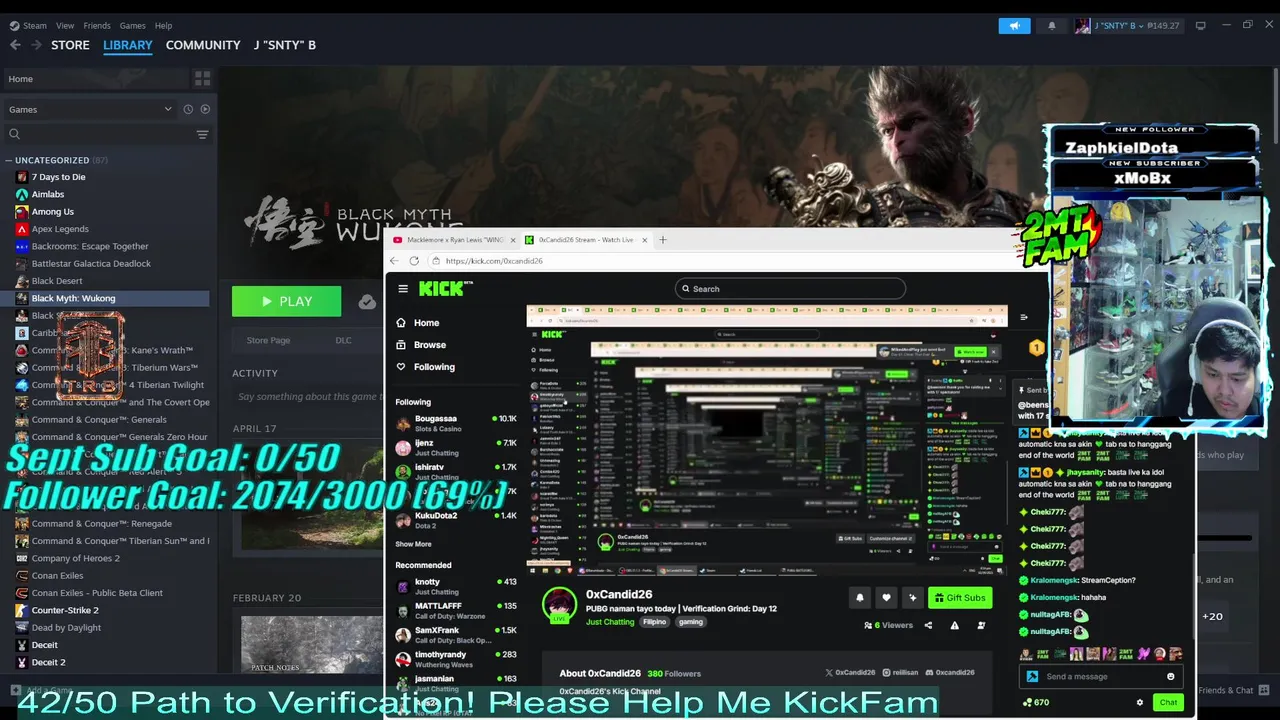Switch to the STORE tab in Steam
Image resolution: width=1280 pixels, height=720 pixels.
pyautogui.click(x=70, y=45)
